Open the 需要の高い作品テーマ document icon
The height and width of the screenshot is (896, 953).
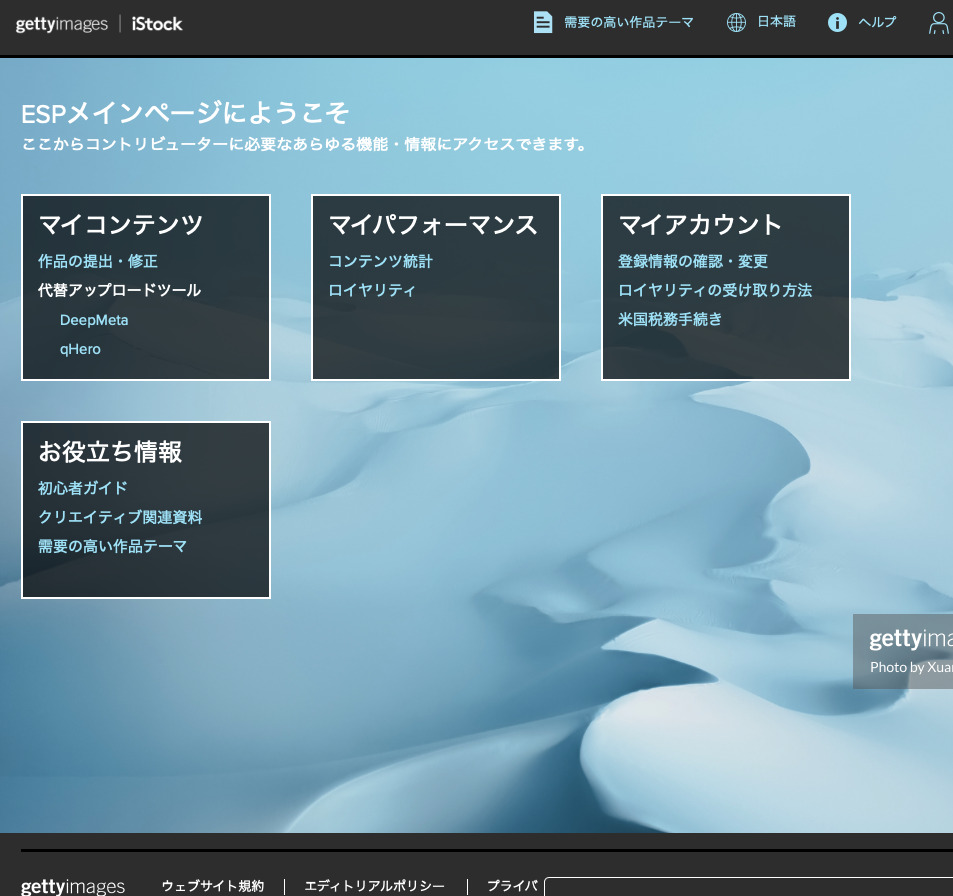point(543,21)
